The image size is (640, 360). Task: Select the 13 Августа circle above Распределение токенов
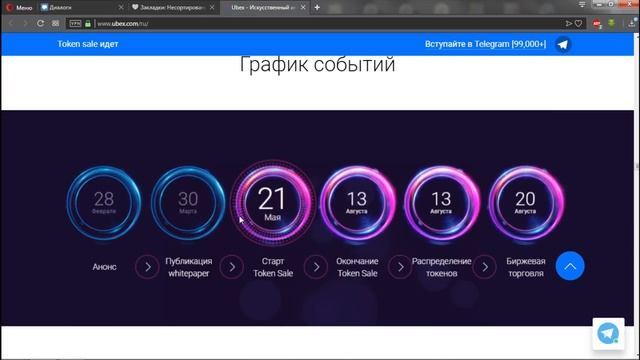click(441, 203)
